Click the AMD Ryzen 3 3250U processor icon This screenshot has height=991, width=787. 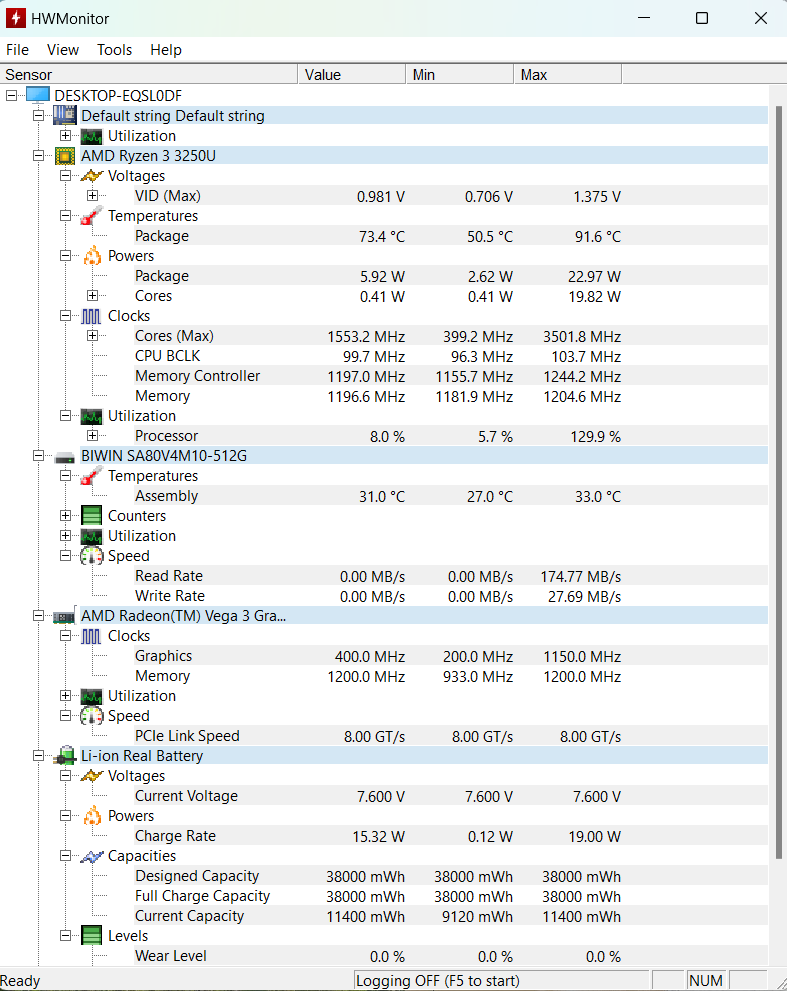coord(65,156)
